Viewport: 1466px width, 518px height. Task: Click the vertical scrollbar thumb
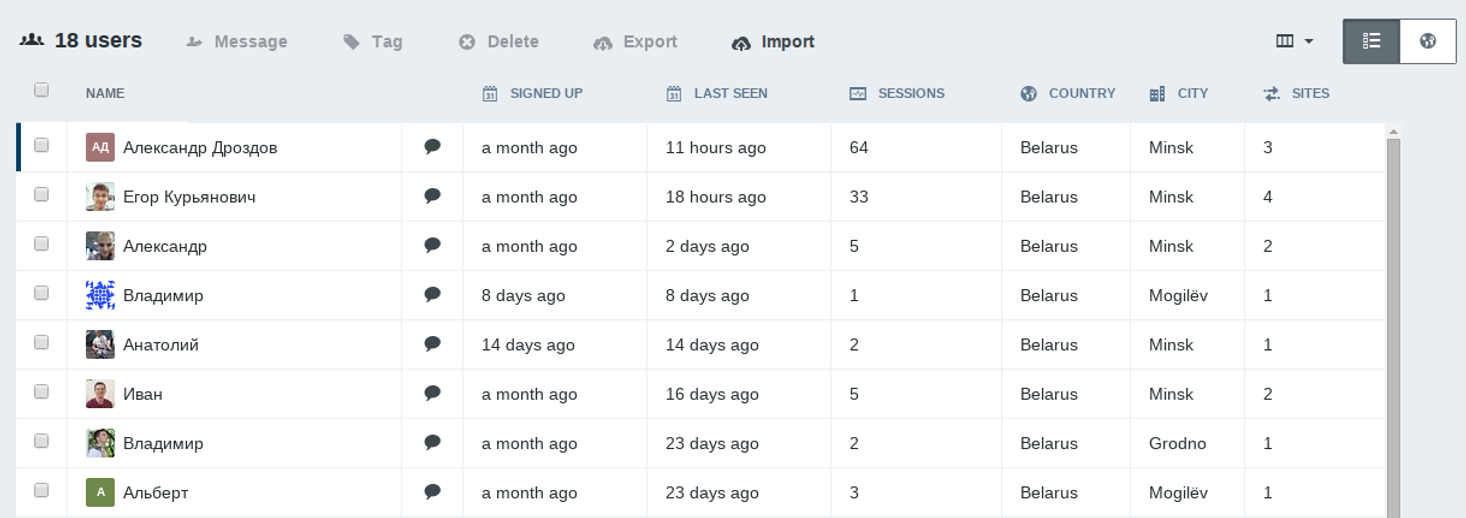1393,320
